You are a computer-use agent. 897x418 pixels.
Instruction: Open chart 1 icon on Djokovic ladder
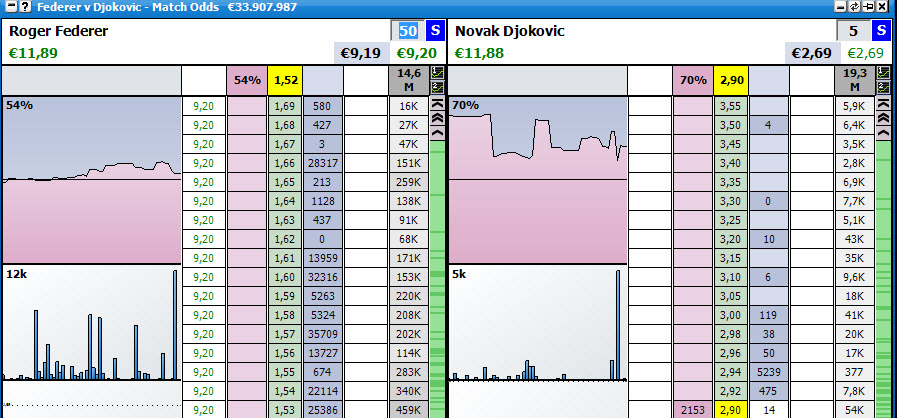click(x=883, y=73)
